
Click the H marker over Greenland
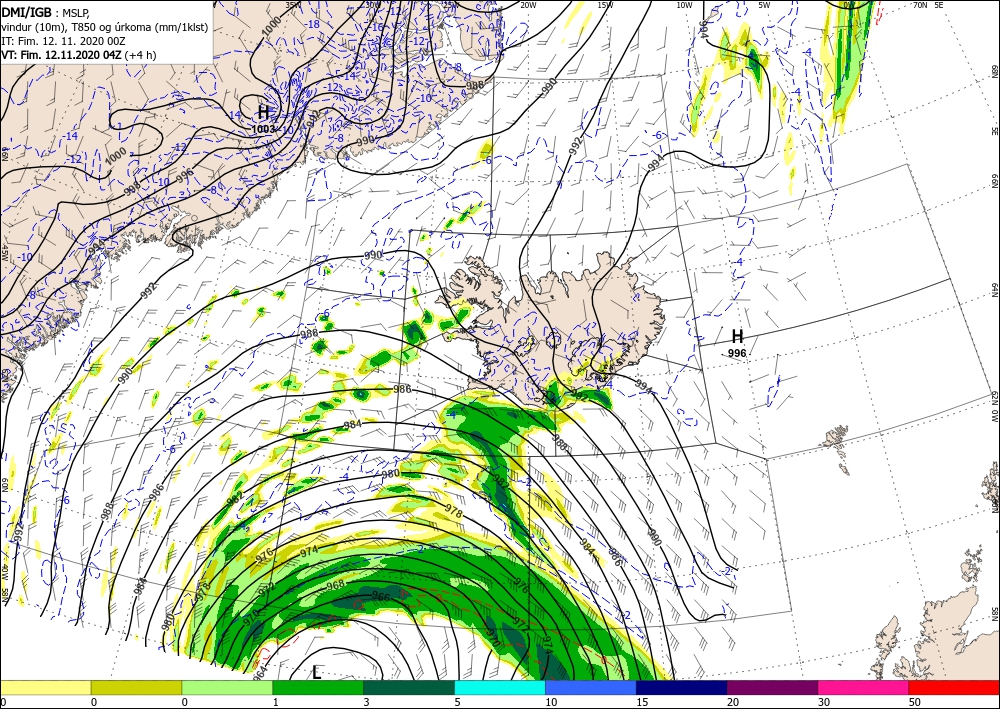[263, 113]
